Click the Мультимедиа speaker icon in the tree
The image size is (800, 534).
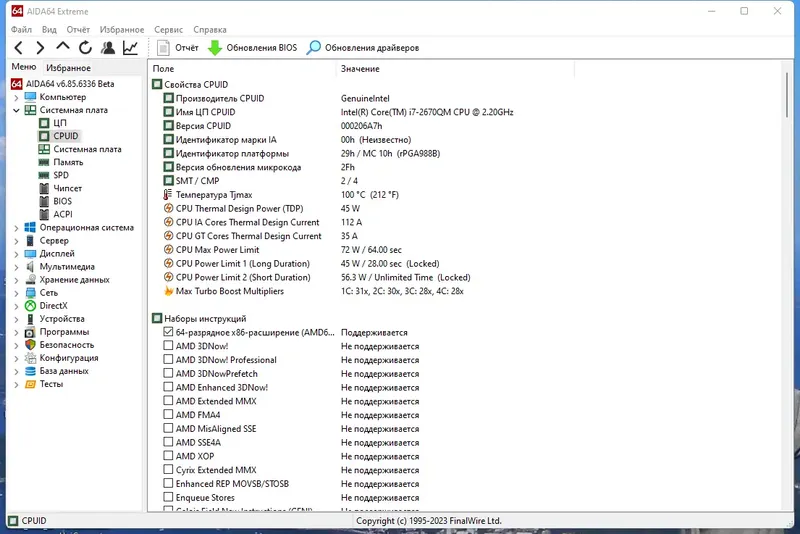[x=31, y=267]
